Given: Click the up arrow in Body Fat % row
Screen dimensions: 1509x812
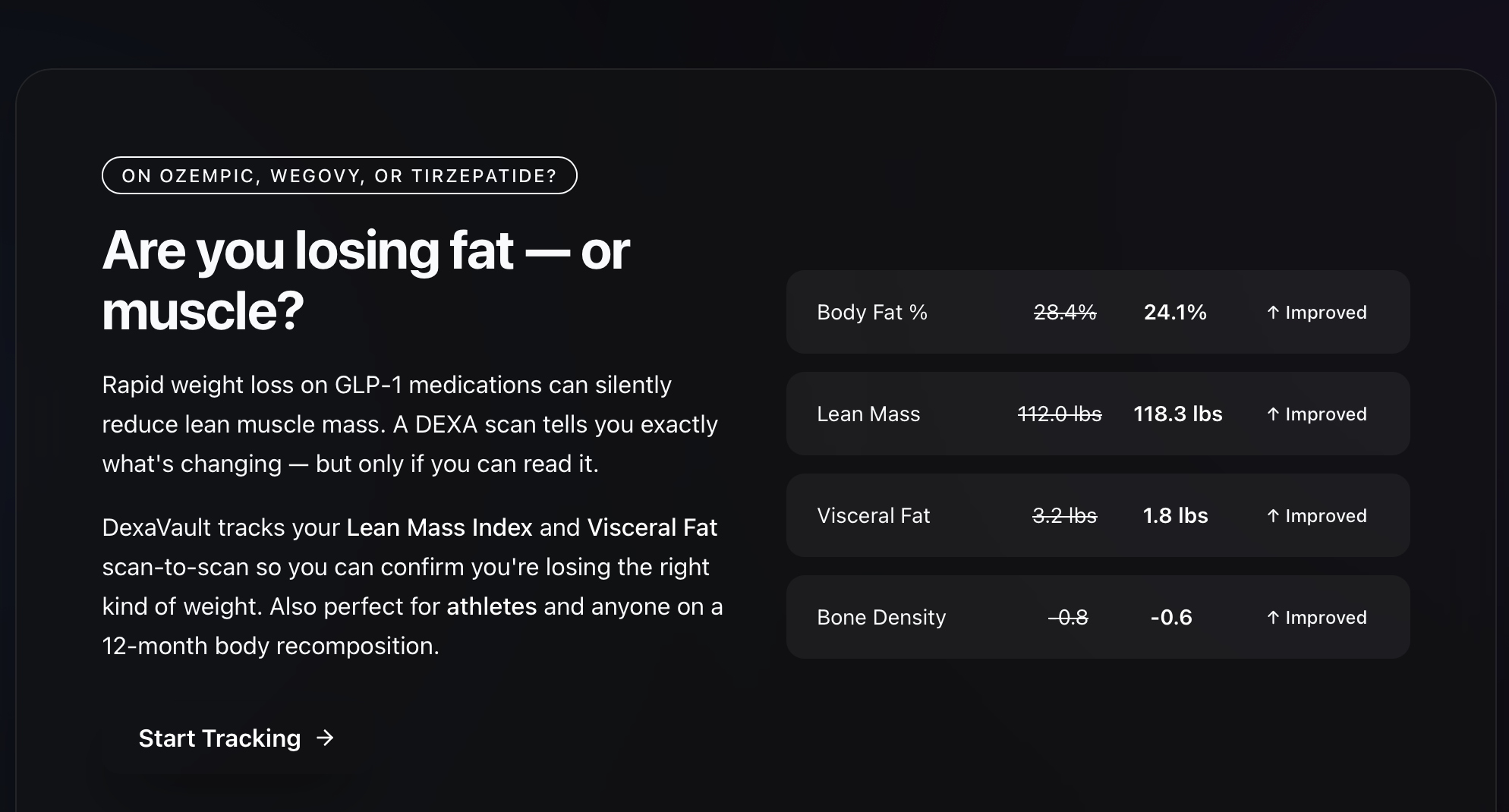Looking at the screenshot, I should 1273,313.
